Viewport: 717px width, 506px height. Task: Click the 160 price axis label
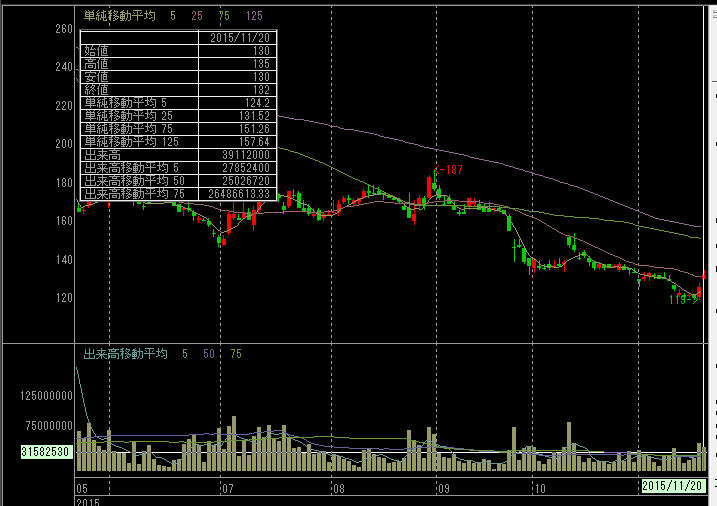(x=64, y=221)
